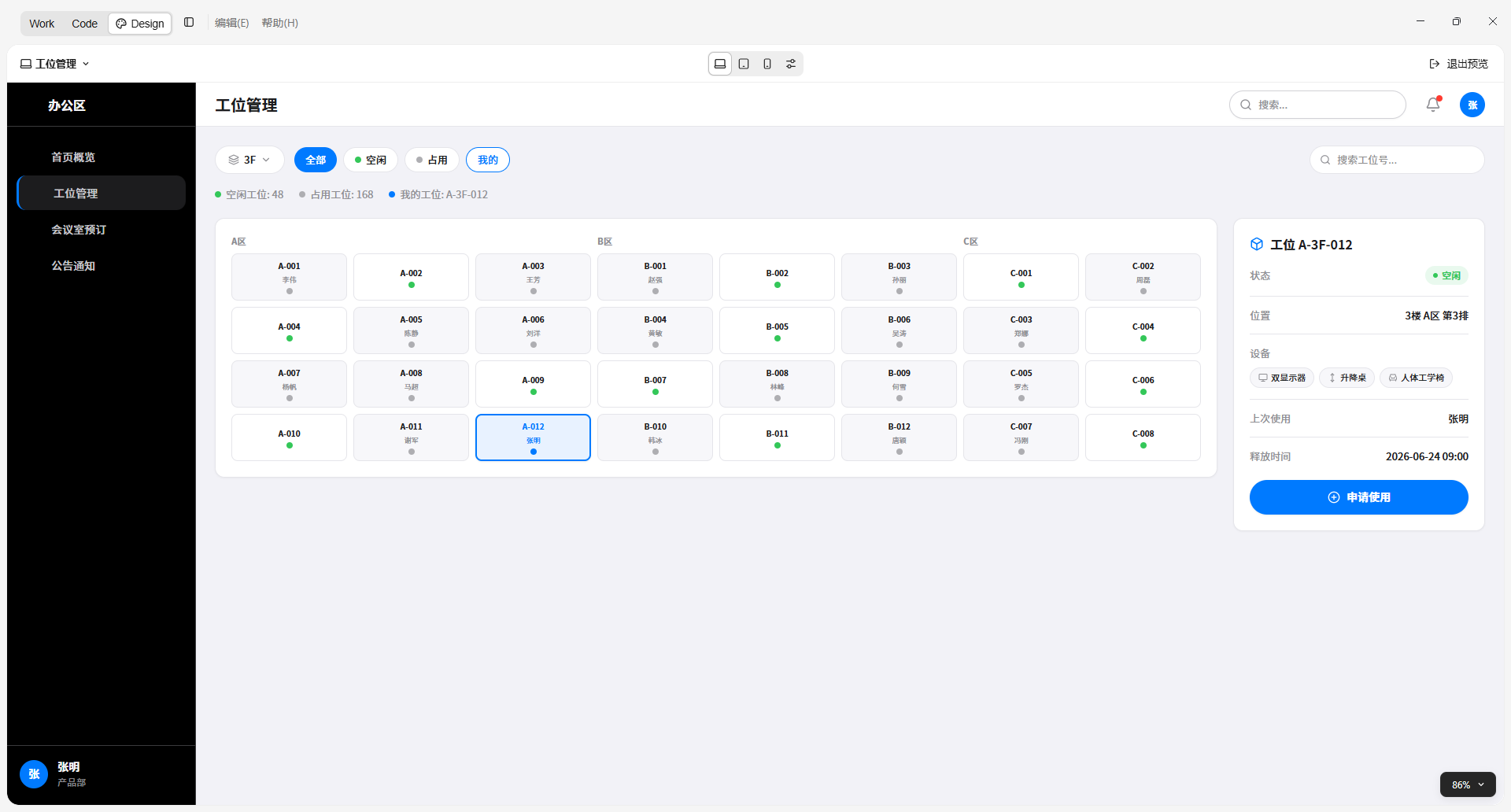Go to 首页概览 in sidebar

pos(101,157)
